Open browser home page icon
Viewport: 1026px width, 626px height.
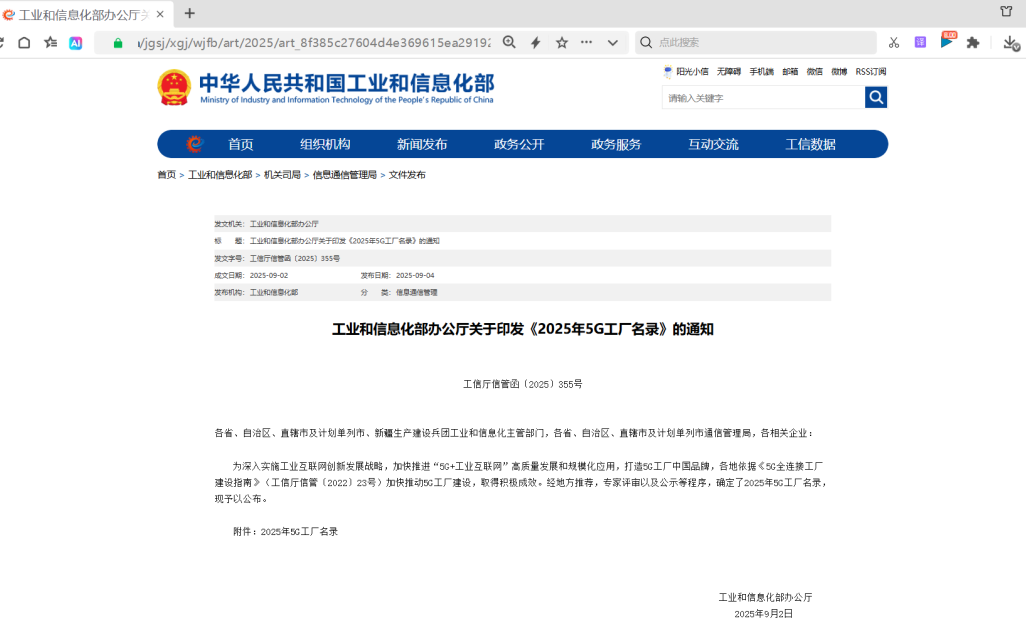coord(24,43)
